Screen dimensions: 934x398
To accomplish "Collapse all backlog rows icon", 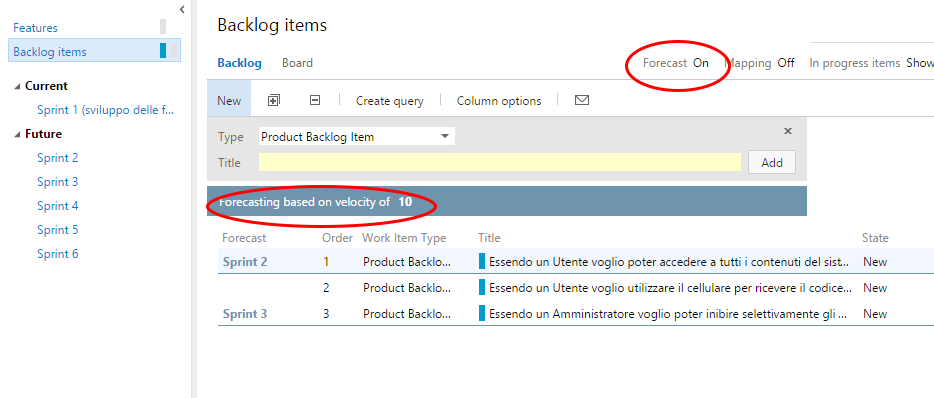I will point(315,100).
